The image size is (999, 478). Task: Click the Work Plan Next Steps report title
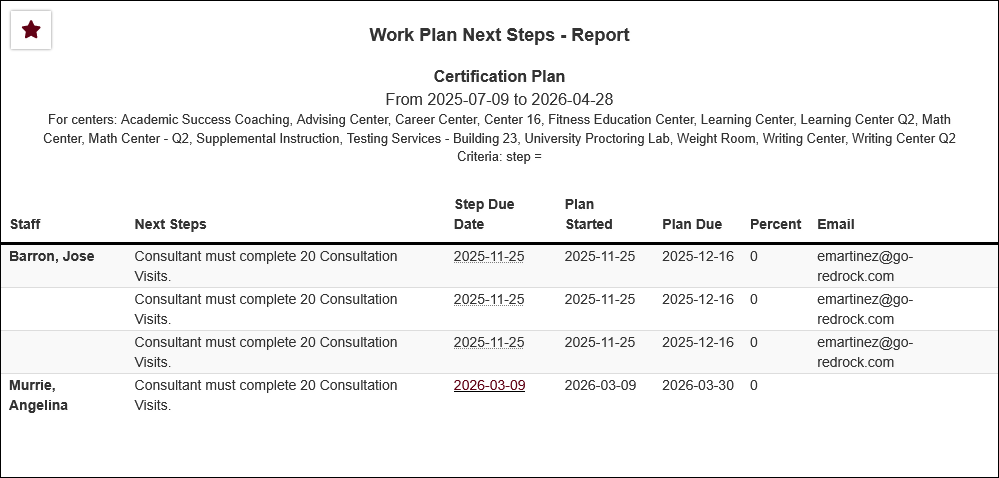(x=499, y=35)
